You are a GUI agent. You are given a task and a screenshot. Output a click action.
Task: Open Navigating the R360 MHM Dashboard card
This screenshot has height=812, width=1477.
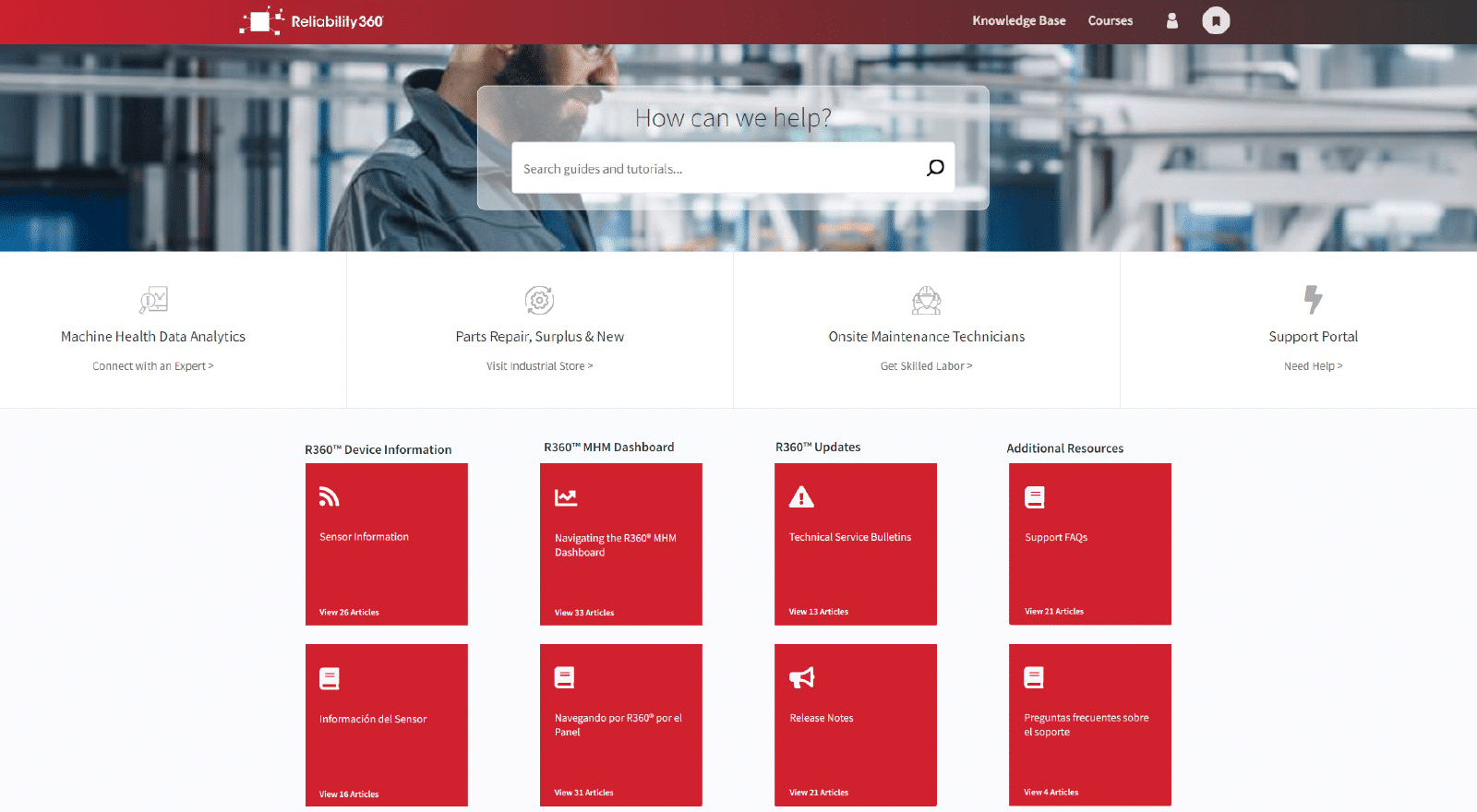pos(620,544)
